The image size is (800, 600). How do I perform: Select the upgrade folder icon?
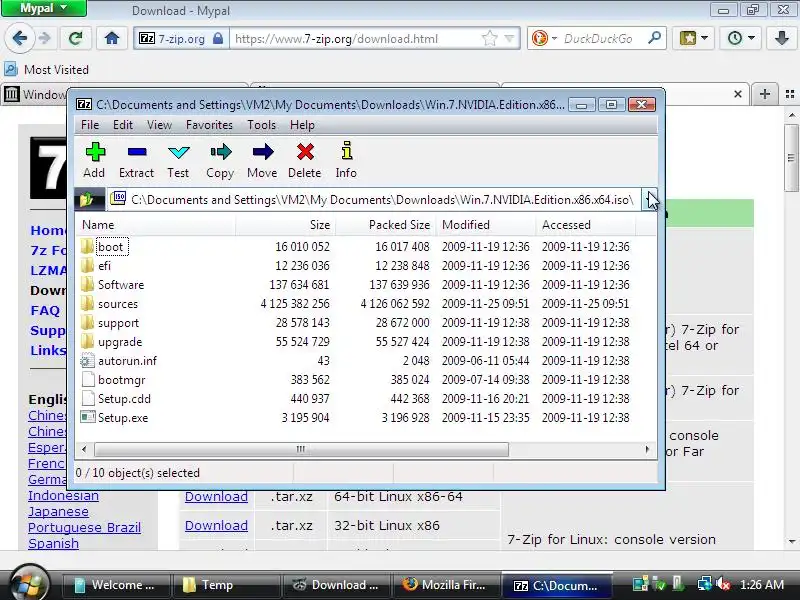tap(87, 341)
